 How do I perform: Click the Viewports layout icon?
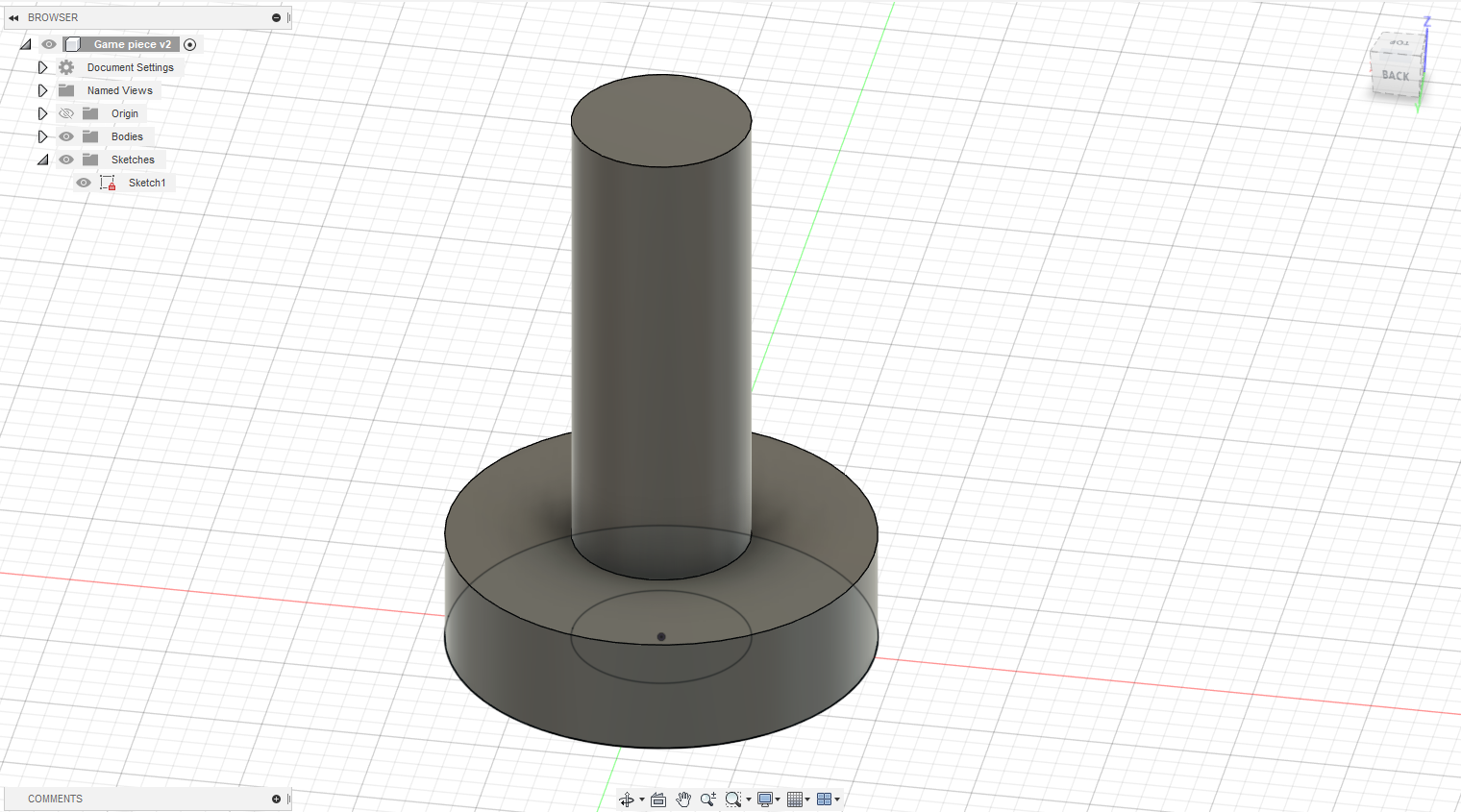[824, 800]
